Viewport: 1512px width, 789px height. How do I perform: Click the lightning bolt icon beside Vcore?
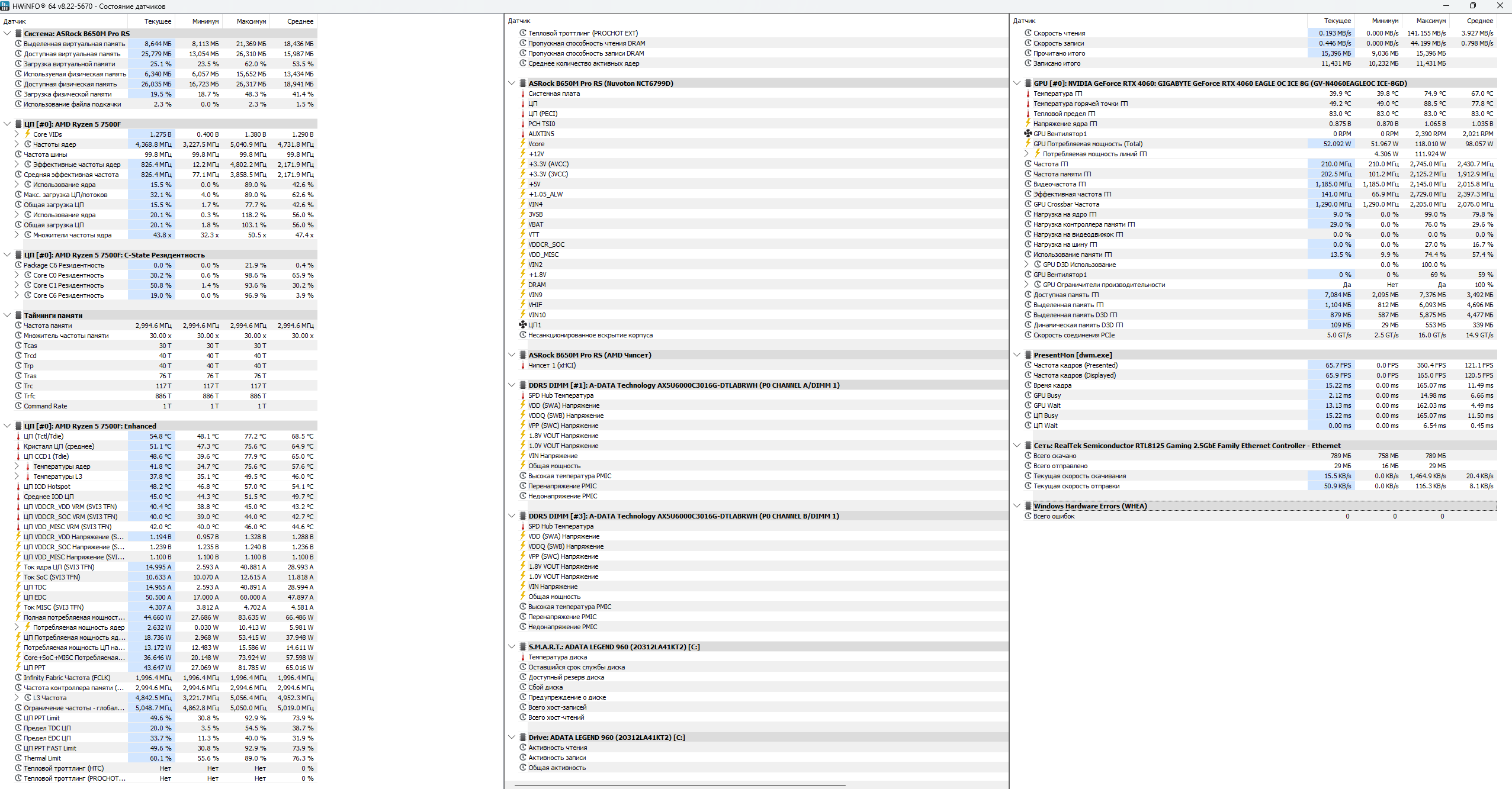point(523,144)
